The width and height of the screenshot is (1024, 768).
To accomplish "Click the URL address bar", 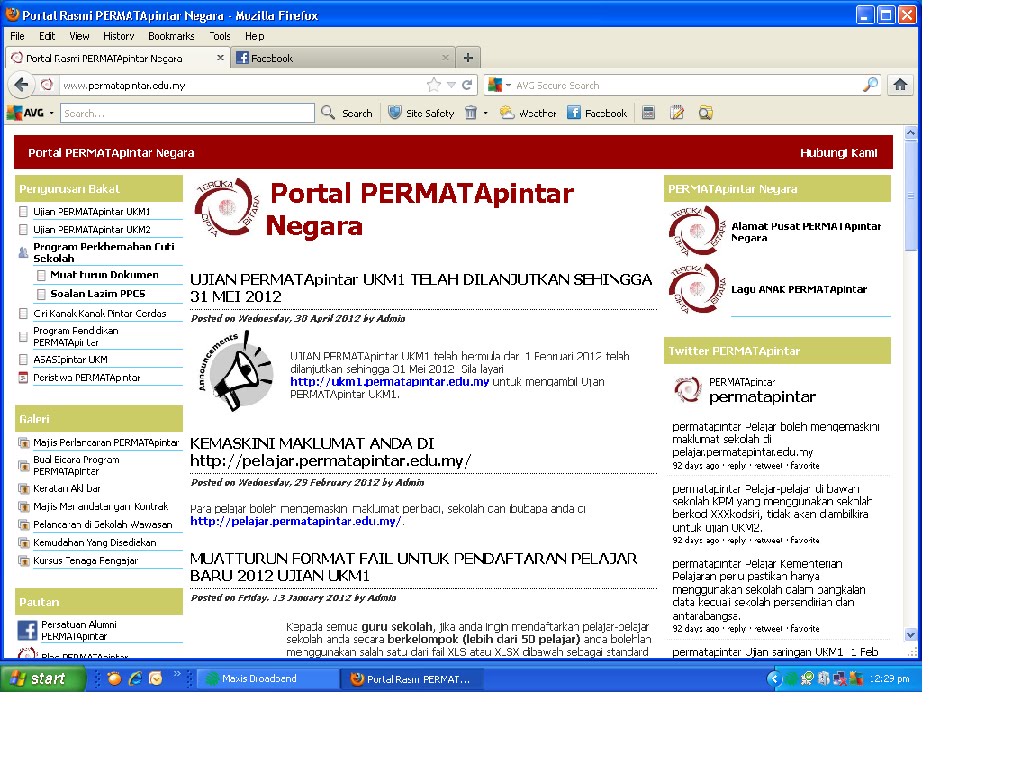I will click(242, 85).
